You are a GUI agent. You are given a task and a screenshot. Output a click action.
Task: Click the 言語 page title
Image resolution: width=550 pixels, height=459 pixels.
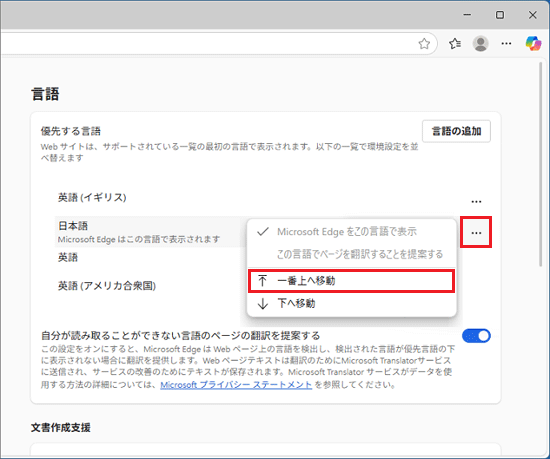[x=45, y=94]
